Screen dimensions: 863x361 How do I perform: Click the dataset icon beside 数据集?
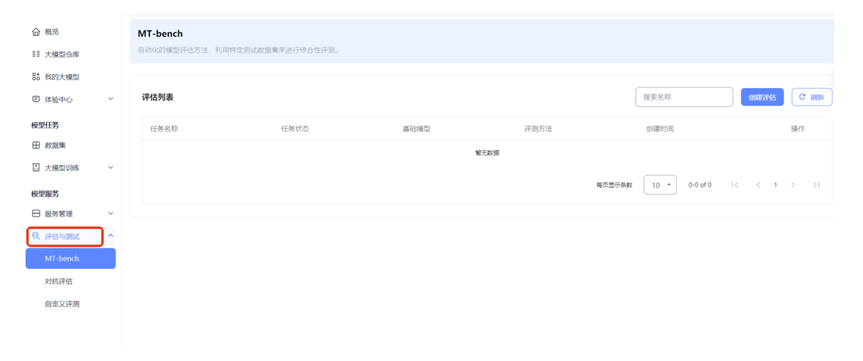pos(36,145)
